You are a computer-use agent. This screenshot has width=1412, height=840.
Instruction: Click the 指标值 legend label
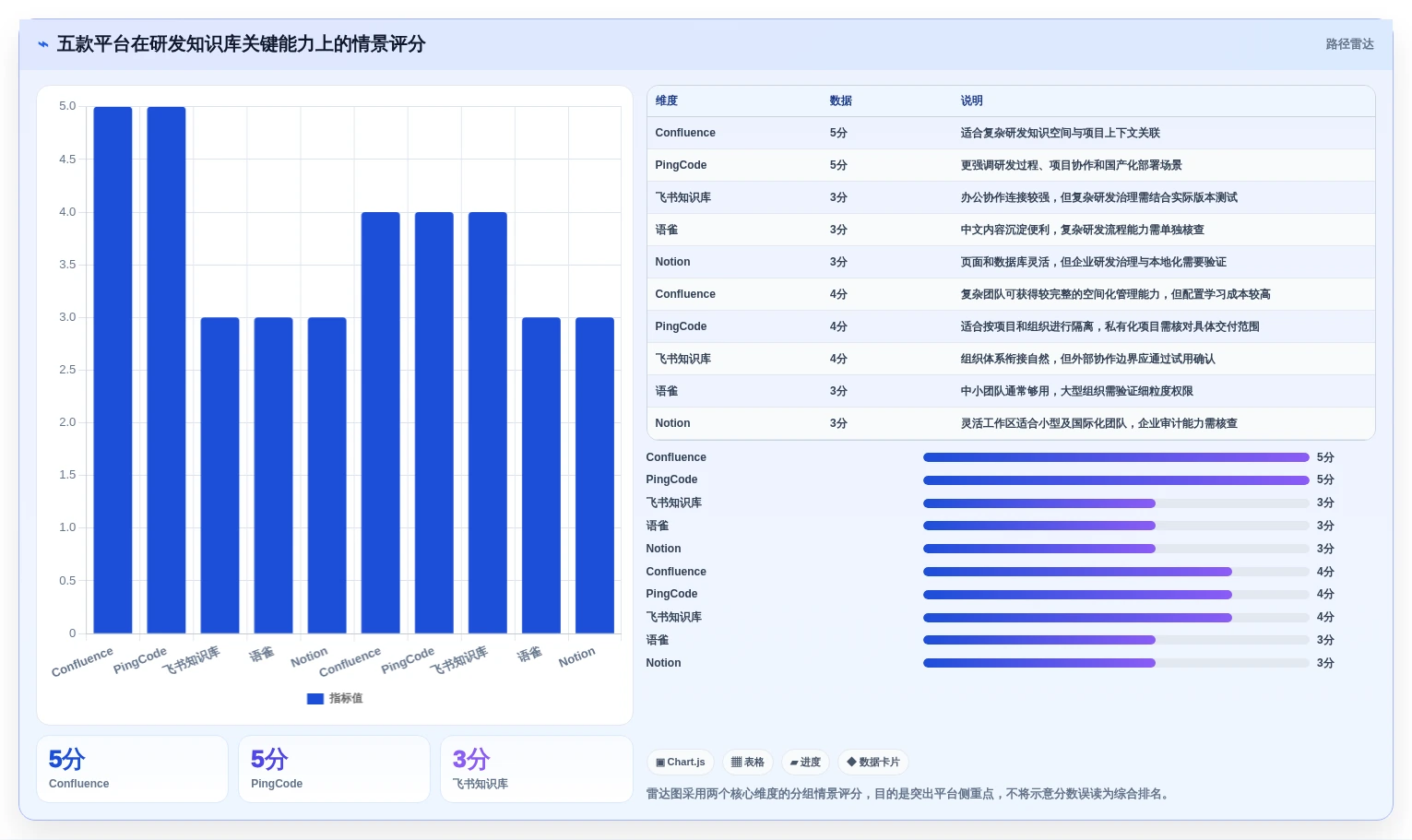346,699
